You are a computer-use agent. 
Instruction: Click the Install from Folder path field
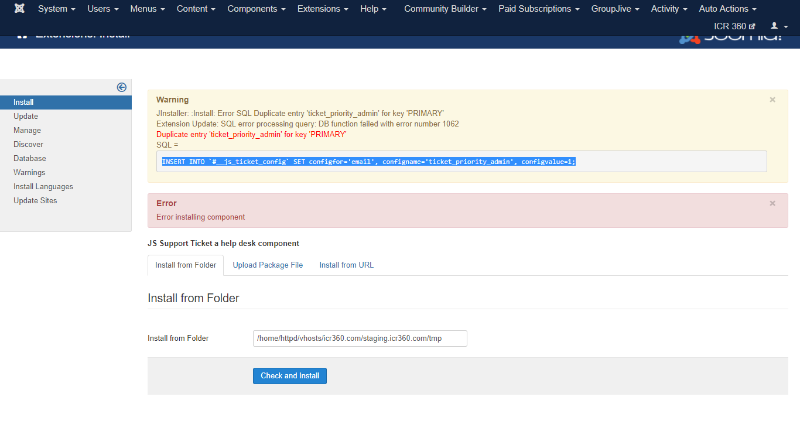[x=360, y=339]
